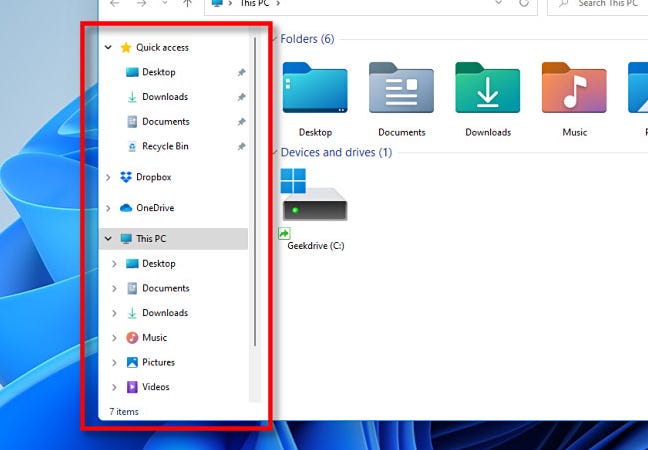Screen dimensions: 648x450
Task: Collapse the This PC tree node
Action: (x=109, y=239)
